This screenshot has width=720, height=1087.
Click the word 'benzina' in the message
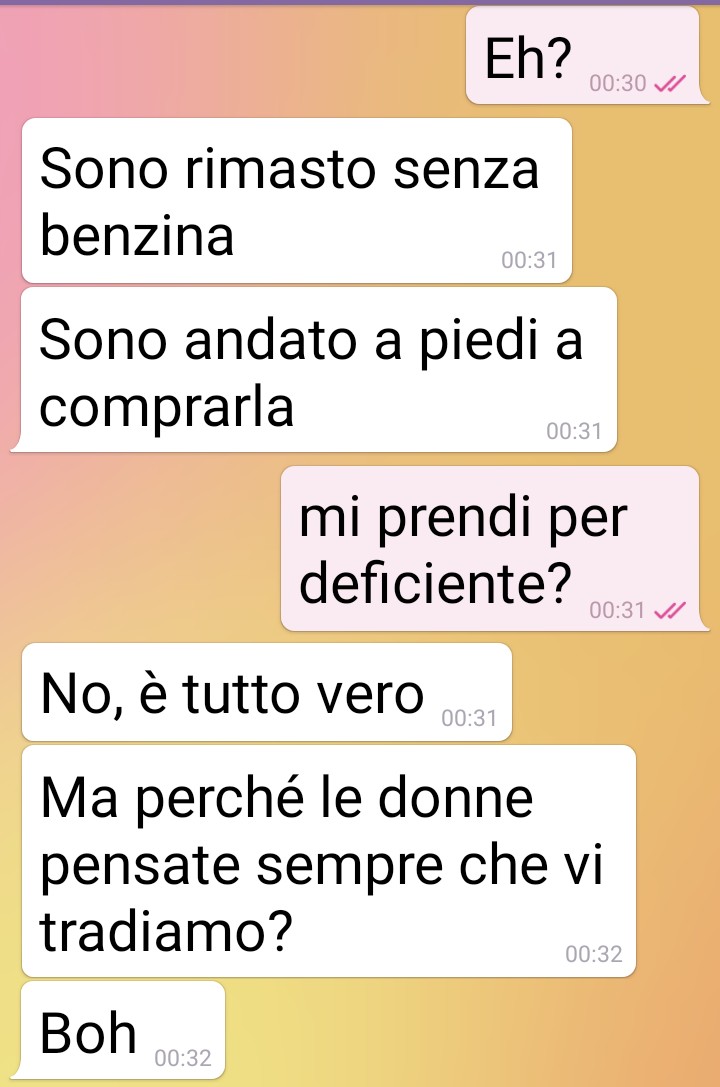point(137,236)
